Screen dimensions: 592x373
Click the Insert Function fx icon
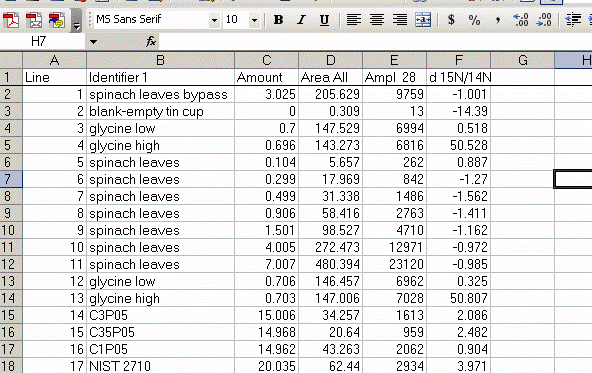point(151,41)
